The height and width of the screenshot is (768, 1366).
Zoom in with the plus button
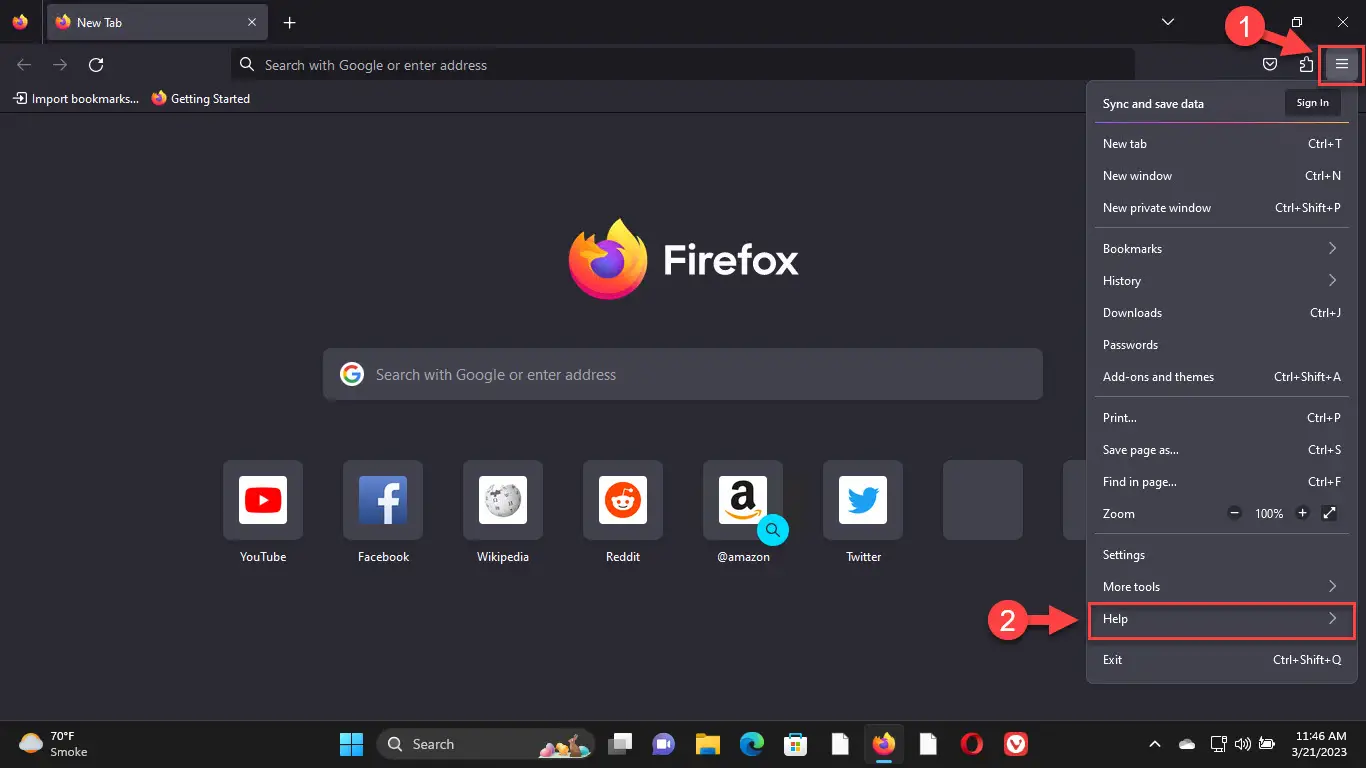(x=1302, y=513)
